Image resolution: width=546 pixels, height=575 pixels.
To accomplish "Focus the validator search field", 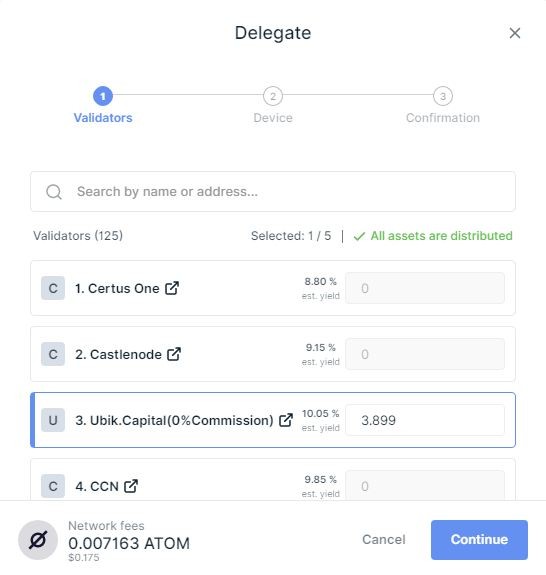I will tap(273, 191).
